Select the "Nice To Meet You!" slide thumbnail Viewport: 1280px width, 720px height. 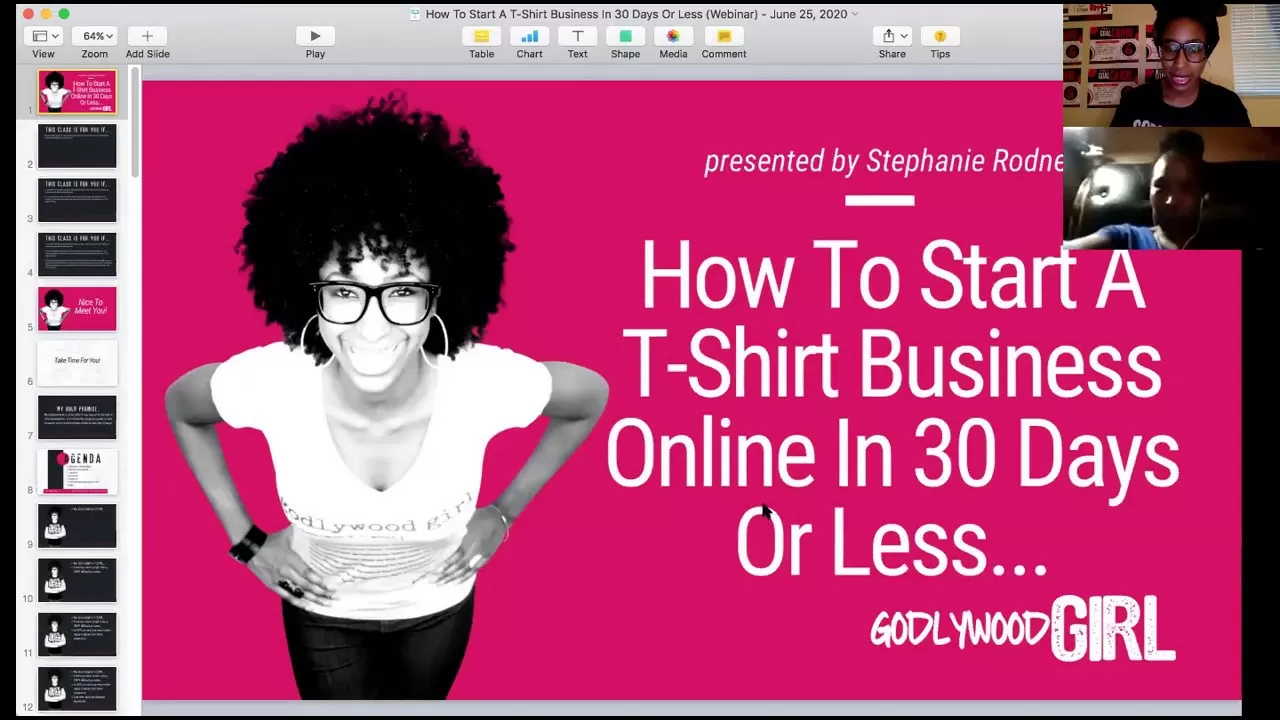click(x=77, y=309)
